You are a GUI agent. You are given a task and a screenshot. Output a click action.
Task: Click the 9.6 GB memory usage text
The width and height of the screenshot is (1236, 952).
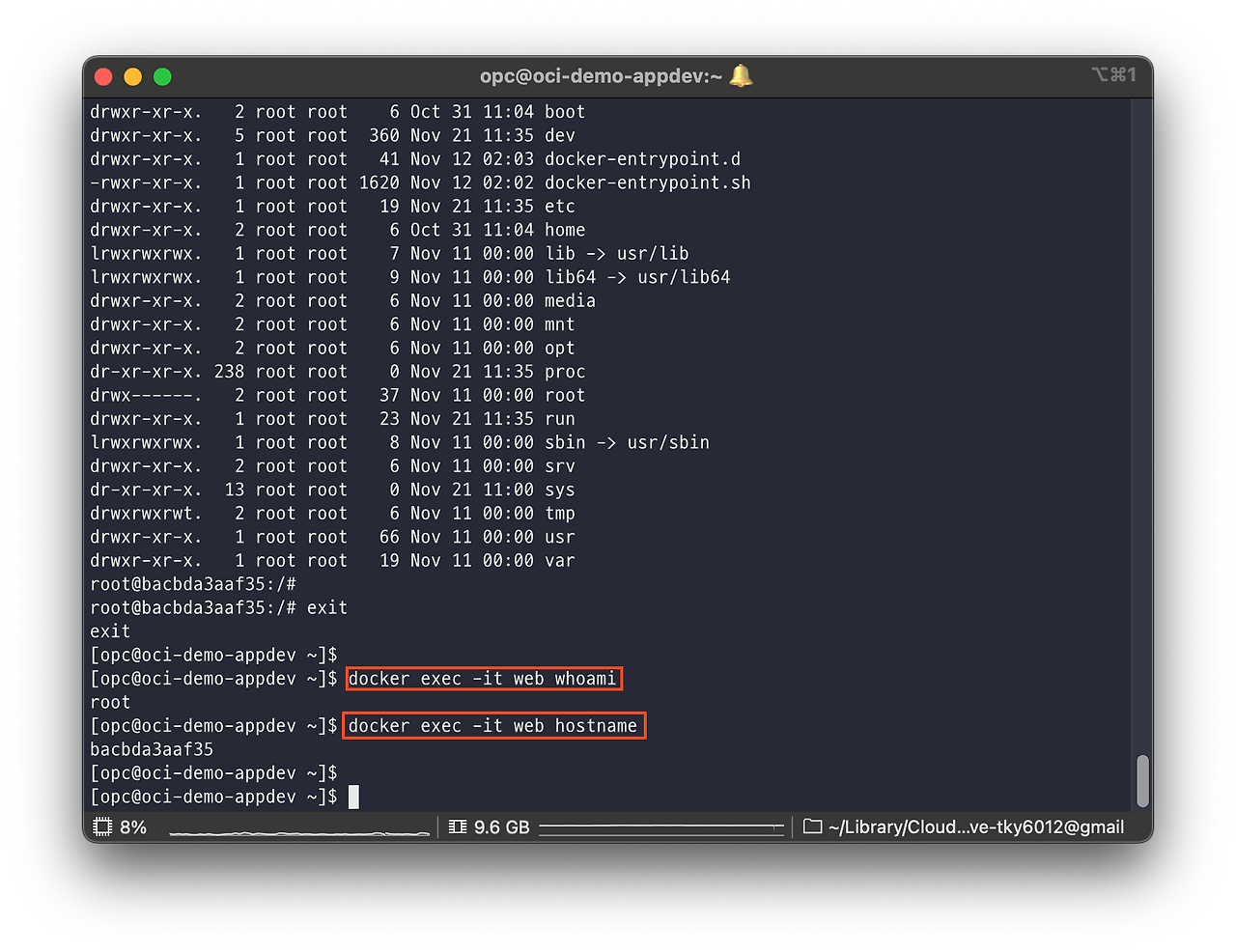pyautogui.click(x=502, y=826)
